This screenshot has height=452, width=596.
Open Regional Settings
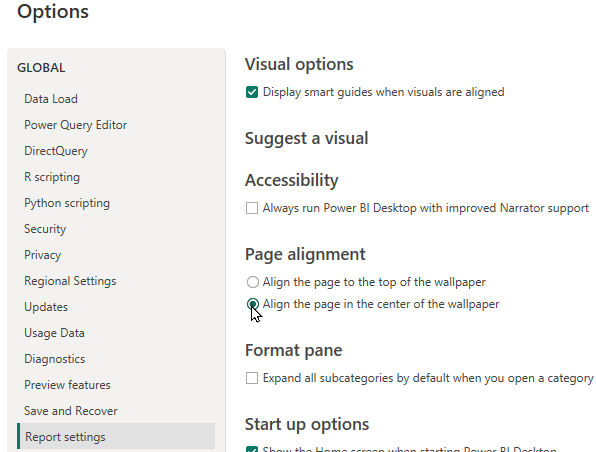(70, 281)
